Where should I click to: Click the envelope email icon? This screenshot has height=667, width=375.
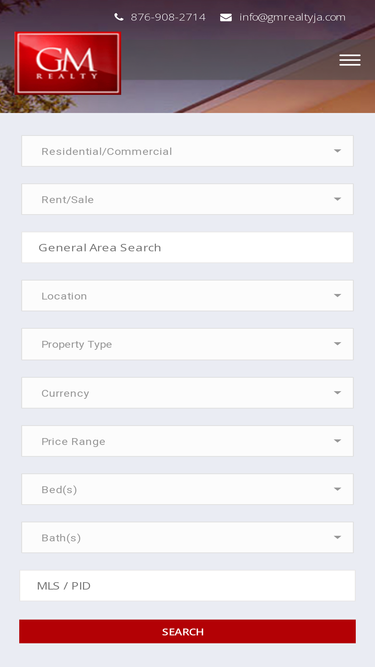coord(226,17)
